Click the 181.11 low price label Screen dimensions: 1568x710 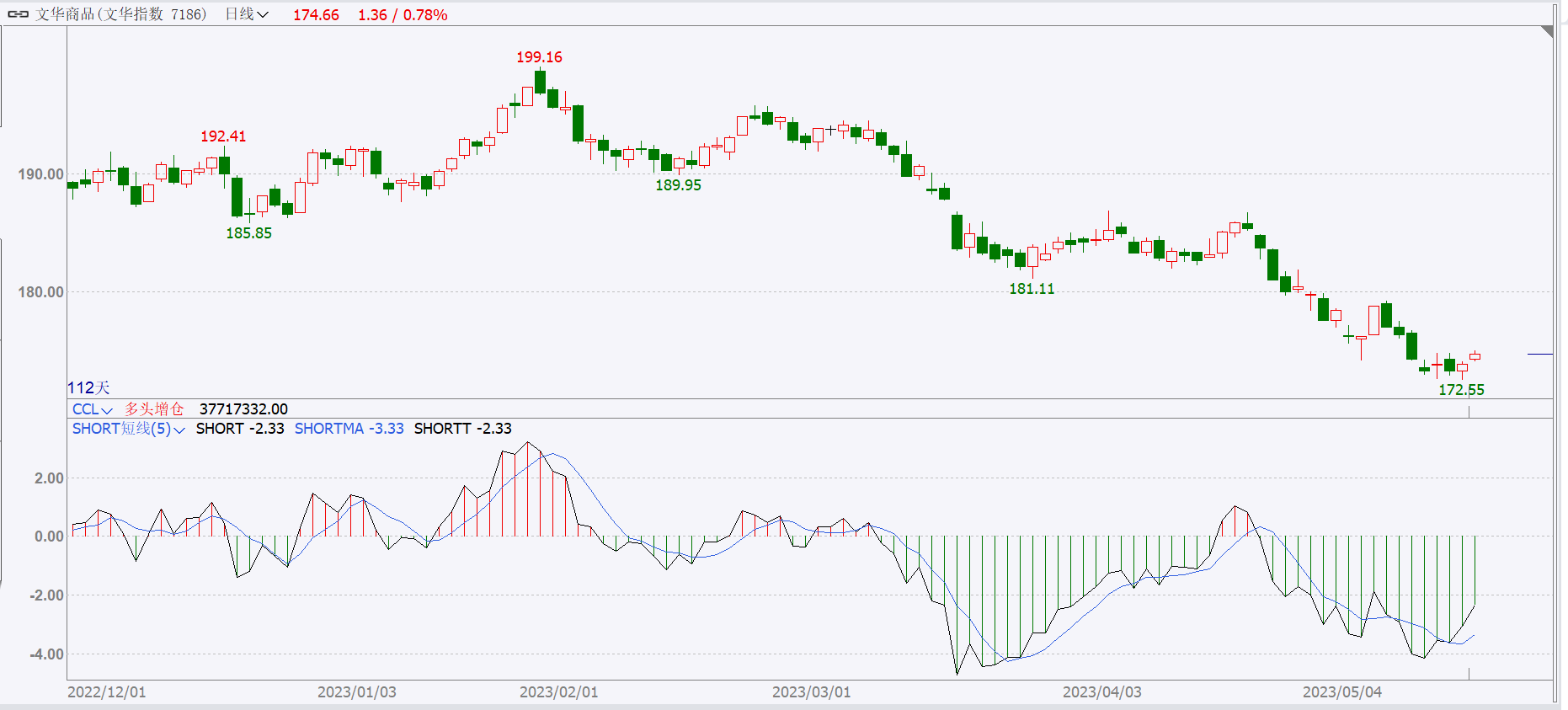[x=1032, y=289]
